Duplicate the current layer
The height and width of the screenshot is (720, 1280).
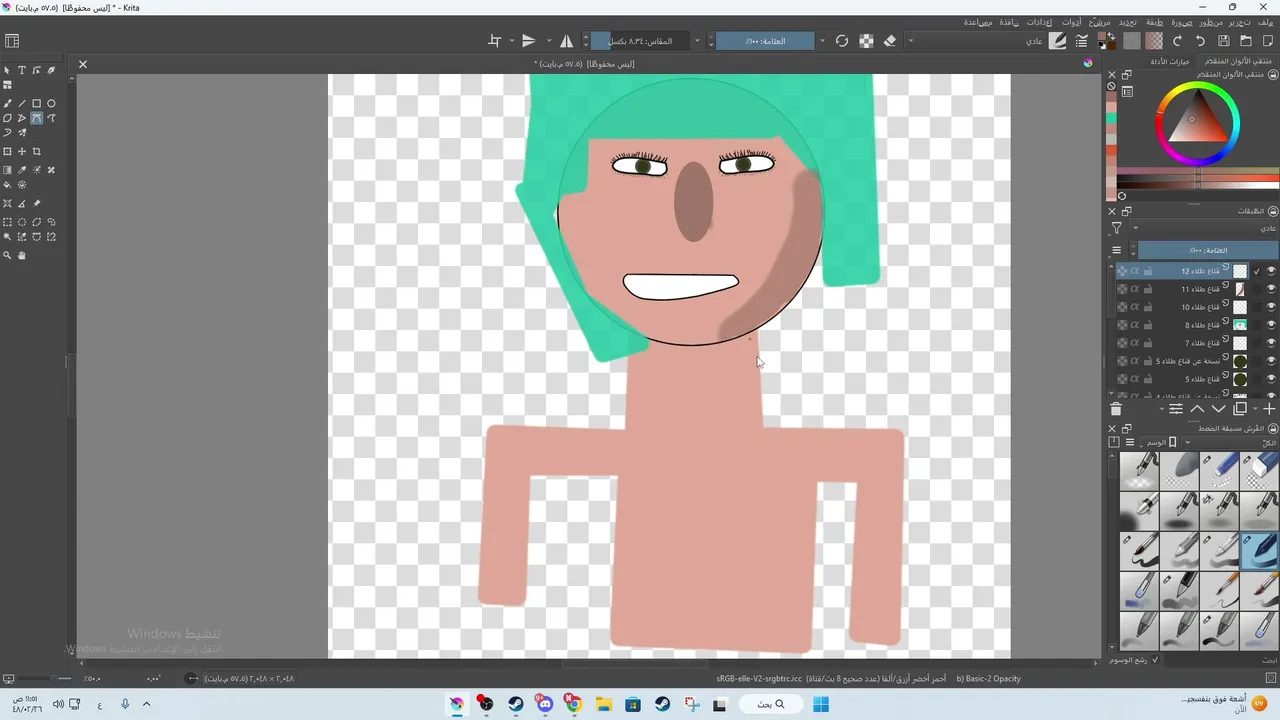coord(1240,409)
